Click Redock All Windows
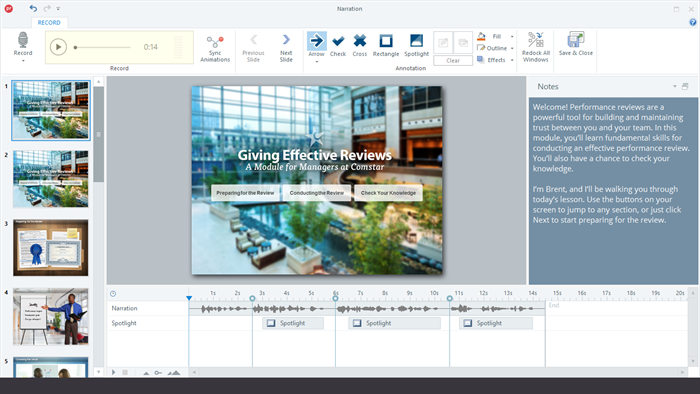Image resolution: width=700 pixels, height=394 pixels. [x=536, y=47]
